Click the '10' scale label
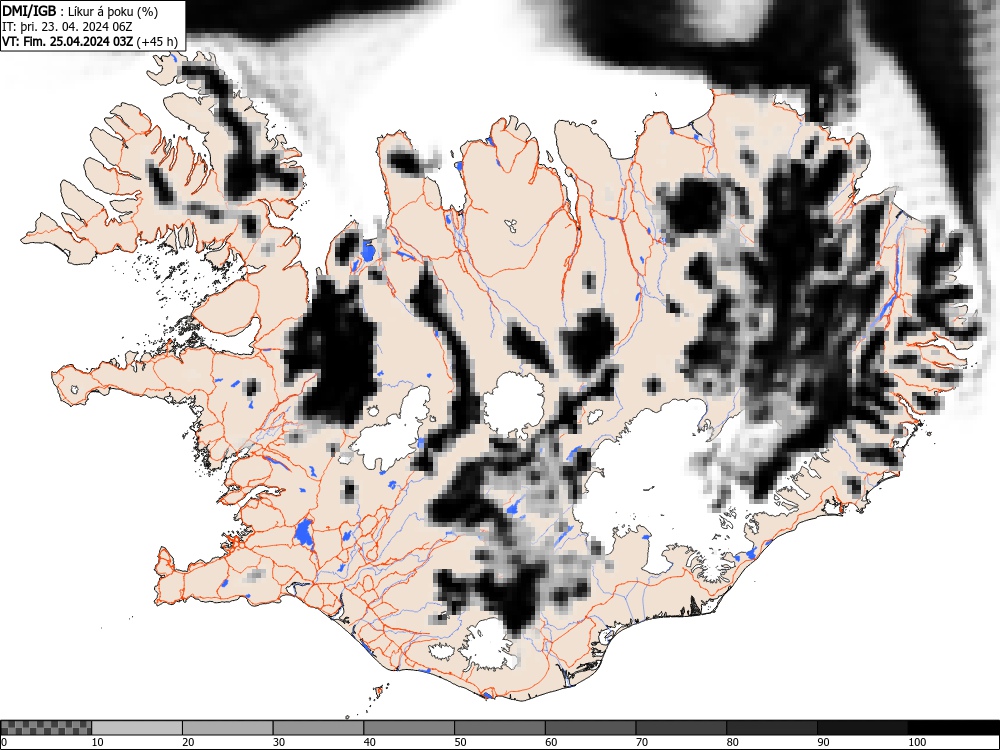1000x750 pixels. [x=97, y=742]
